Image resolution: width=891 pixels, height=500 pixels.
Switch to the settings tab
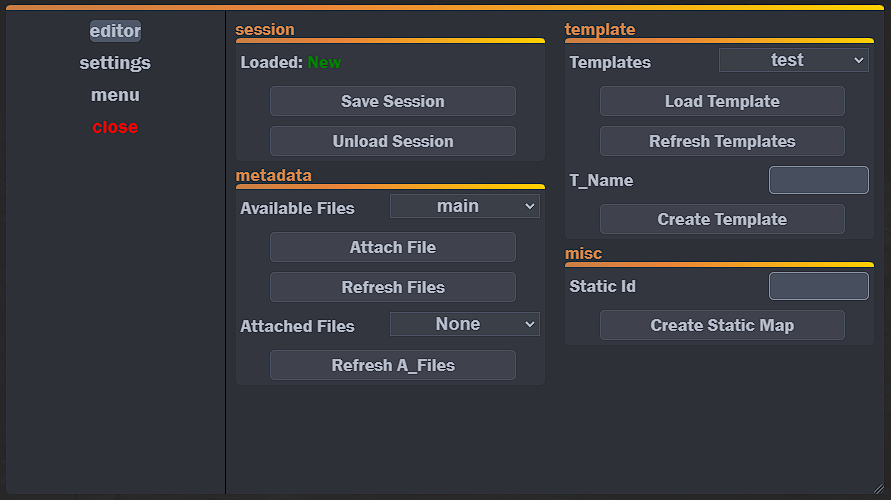(115, 63)
